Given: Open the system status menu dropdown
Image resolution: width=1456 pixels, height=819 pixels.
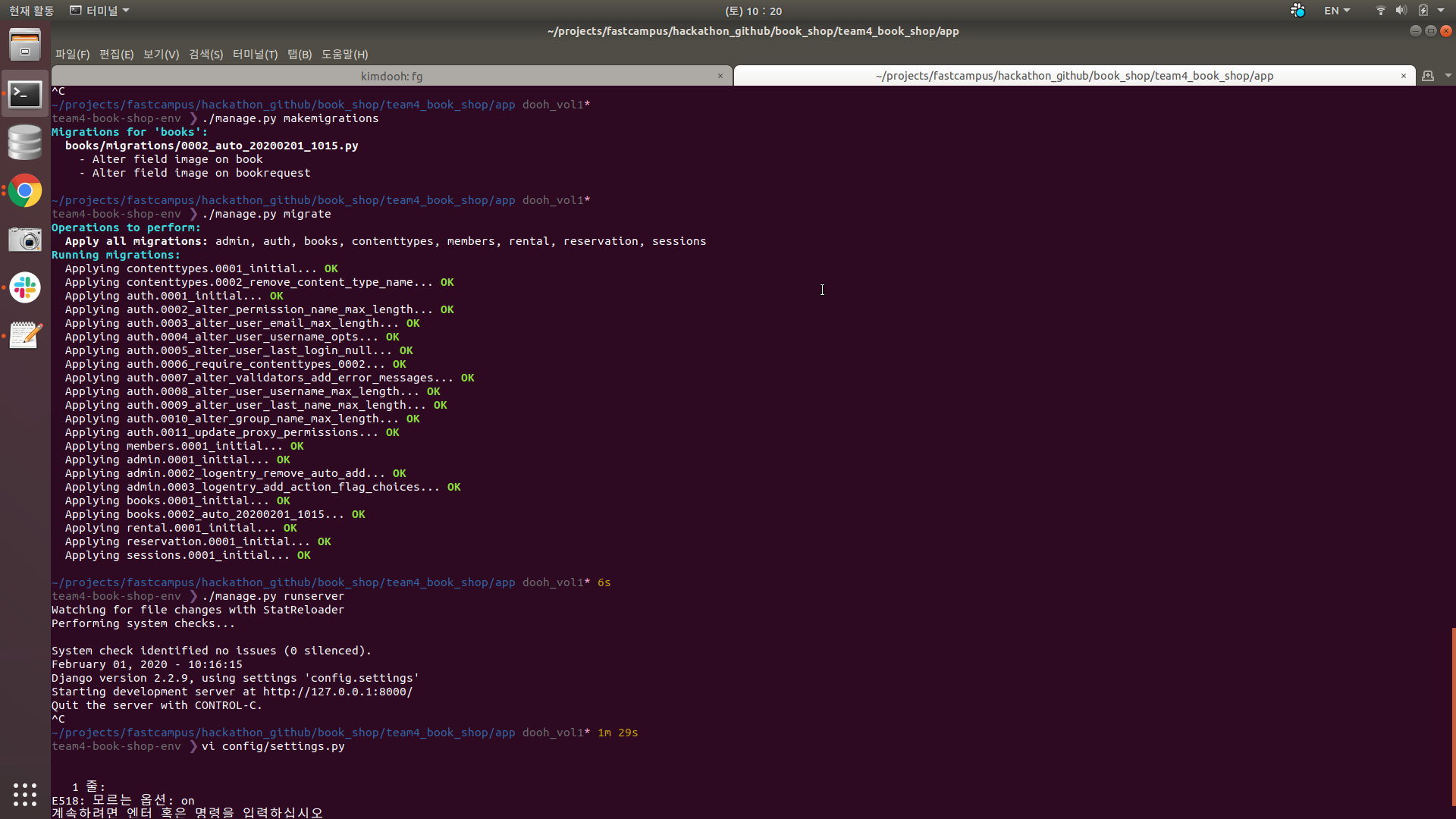Looking at the screenshot, I should (1439, 11).
